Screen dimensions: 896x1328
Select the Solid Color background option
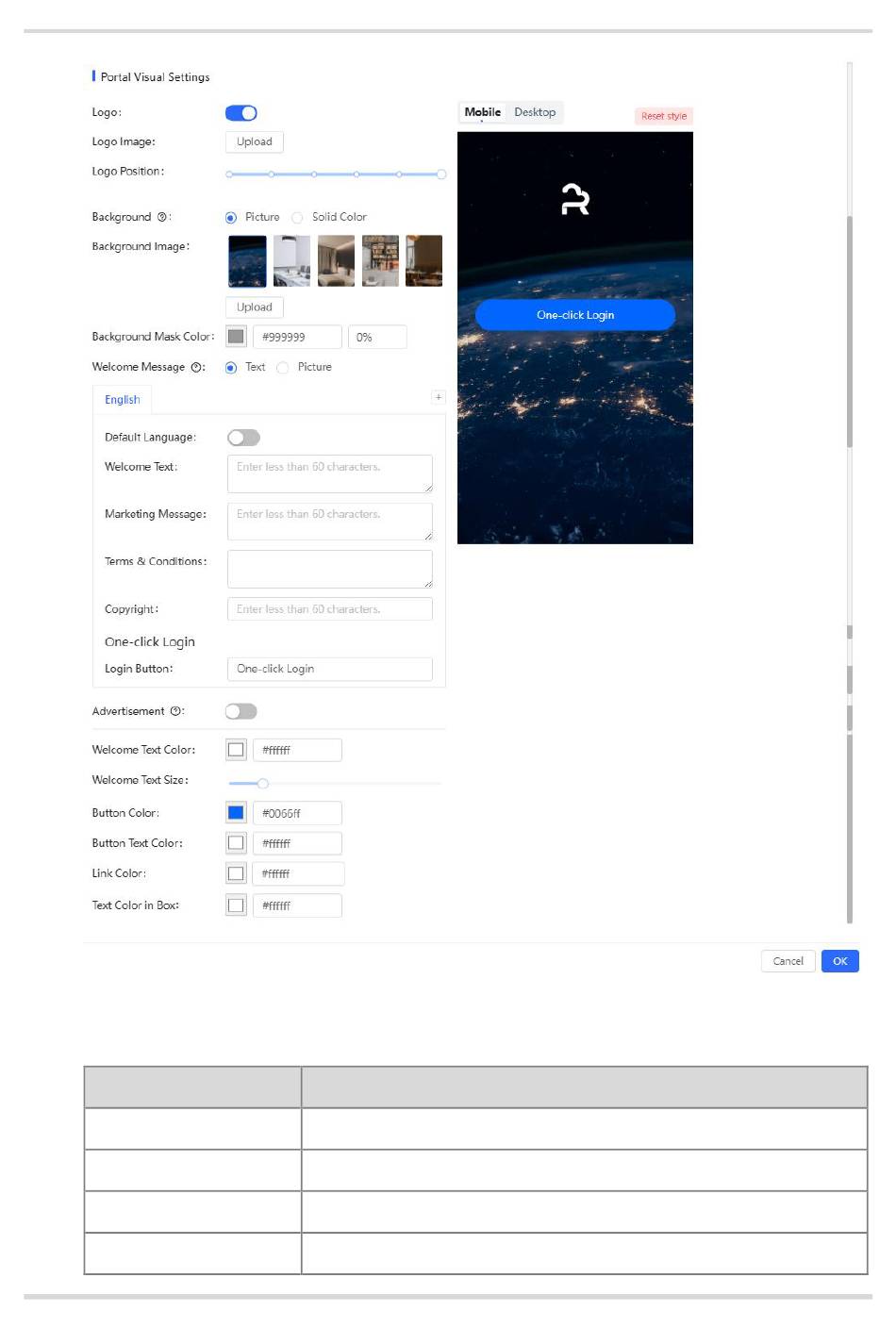tap(297, 218)
